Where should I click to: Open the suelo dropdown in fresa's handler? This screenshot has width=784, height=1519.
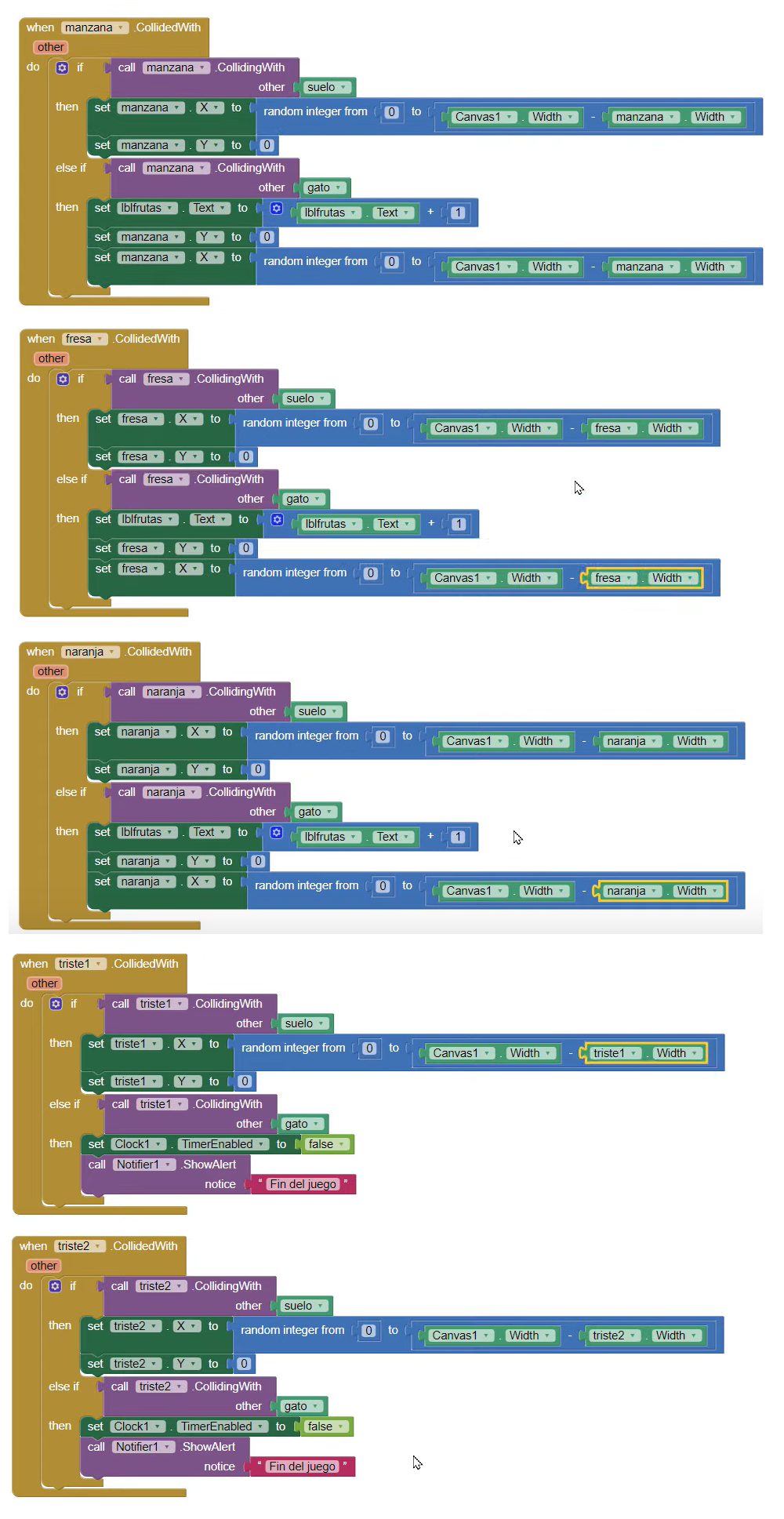pyautogui.click(x=322, y=399)
